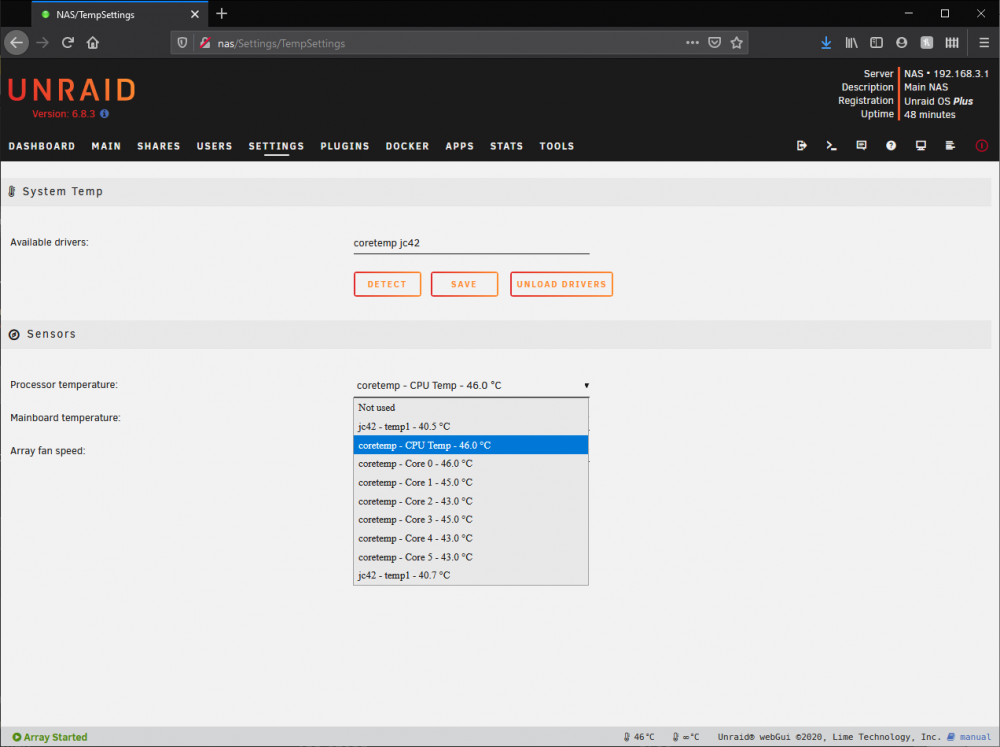Open the Unraid terminal icon
Viewport: 1000px width, 747px height.
pos(831,145)
